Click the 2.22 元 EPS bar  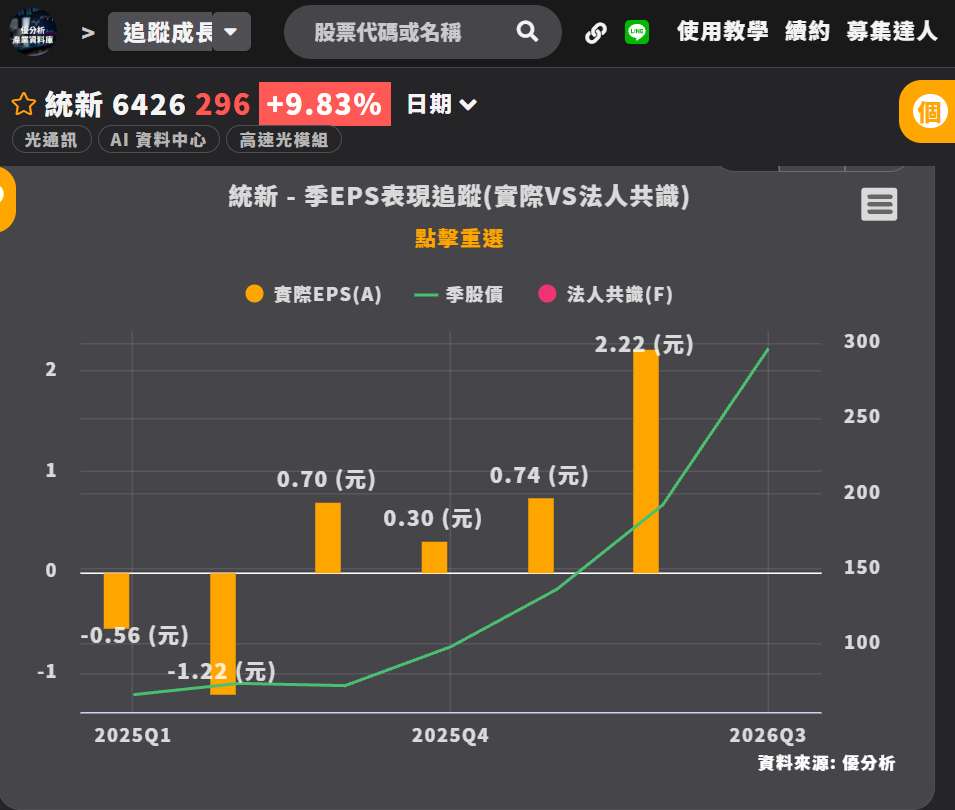(646, 462)
